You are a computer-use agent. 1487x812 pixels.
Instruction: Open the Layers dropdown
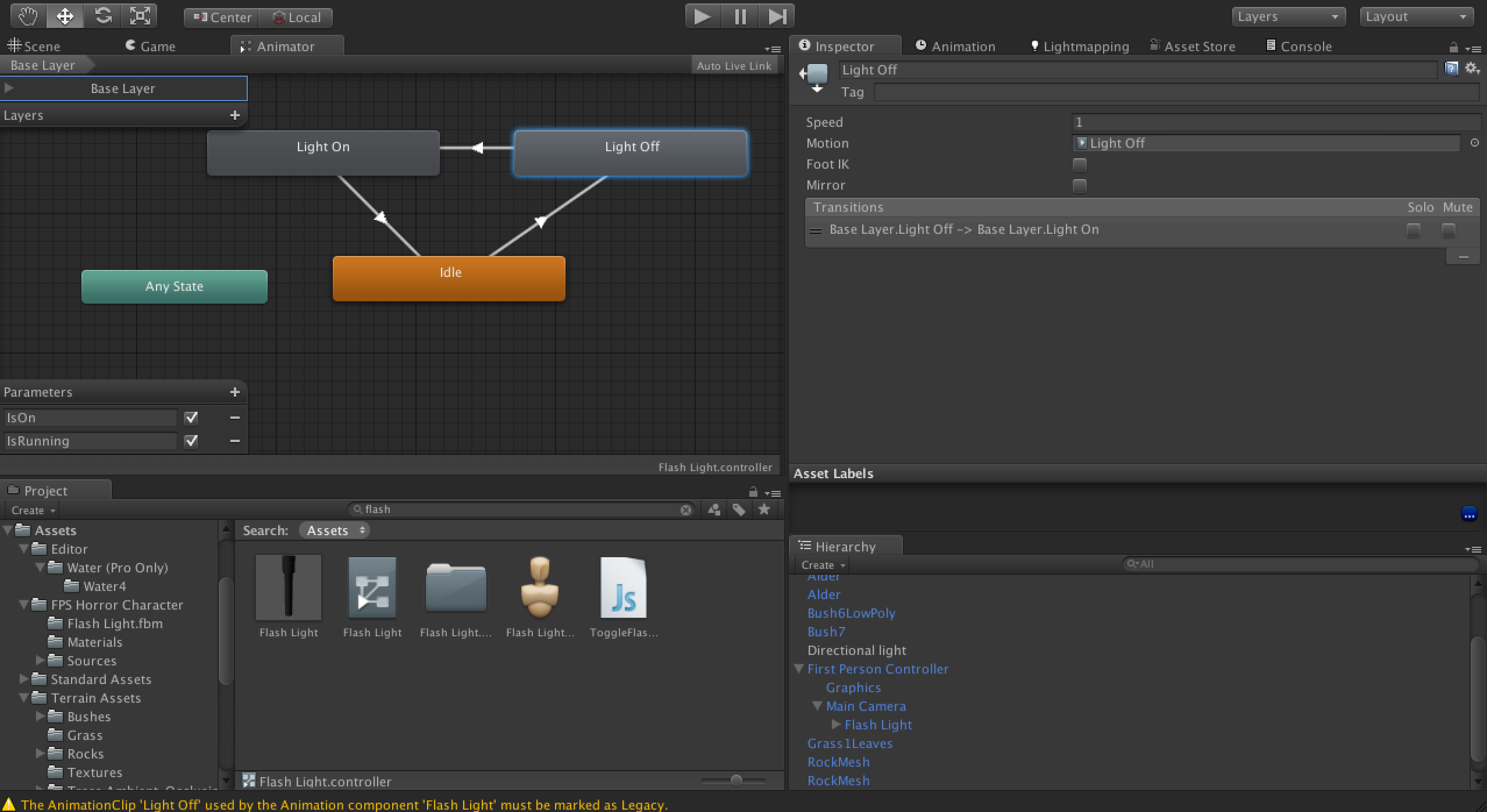click(x=1289, y=17)
